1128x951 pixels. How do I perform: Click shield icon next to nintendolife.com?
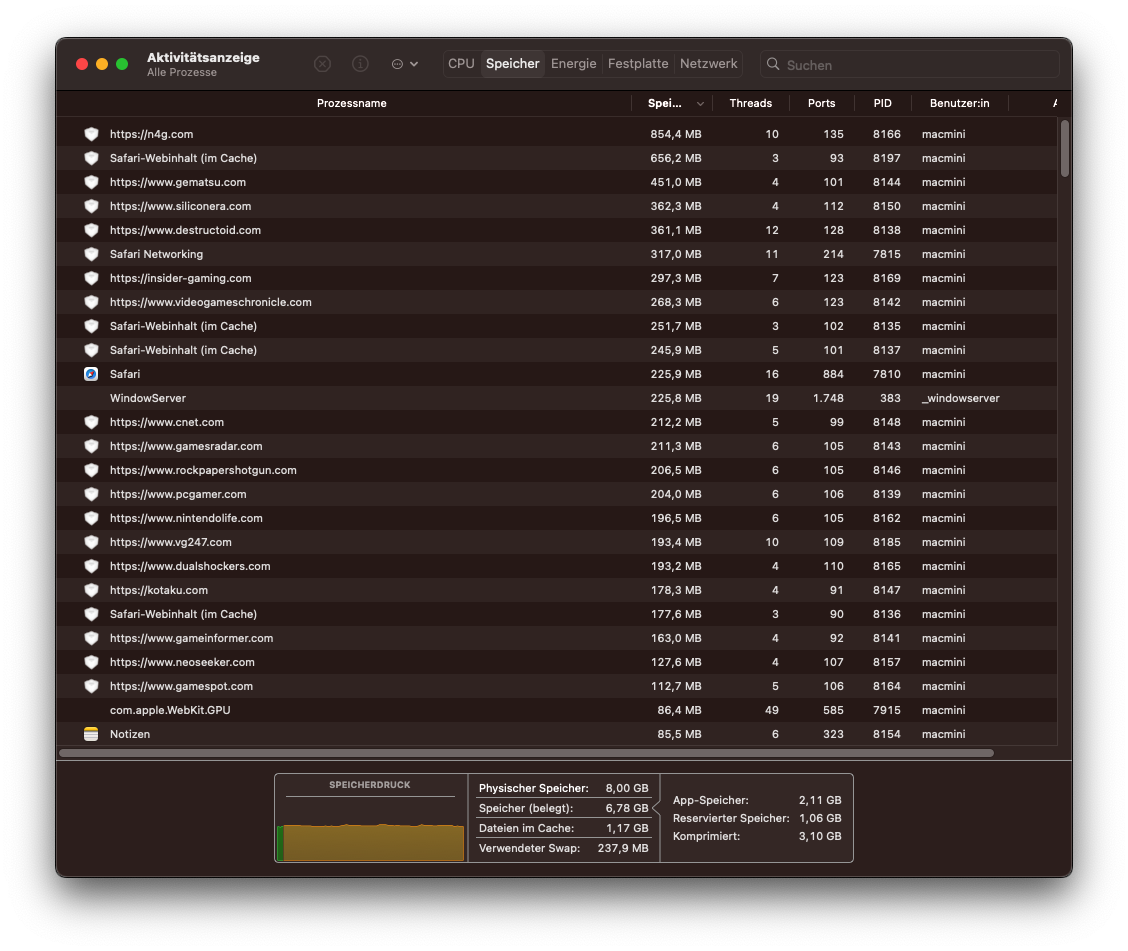pyautogui.click(x=91, y=518)
